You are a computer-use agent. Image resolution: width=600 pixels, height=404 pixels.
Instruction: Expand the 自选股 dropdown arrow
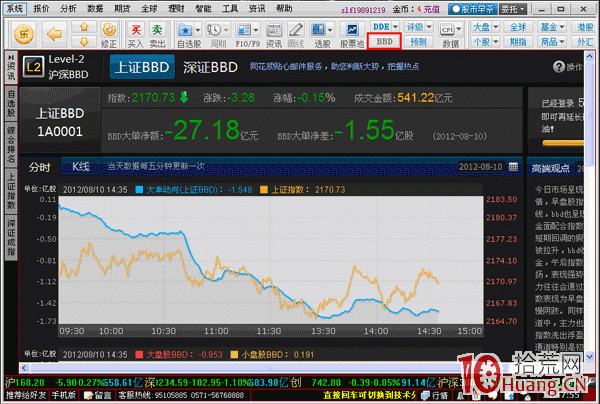pyautogui.click(x=198, y=29)
